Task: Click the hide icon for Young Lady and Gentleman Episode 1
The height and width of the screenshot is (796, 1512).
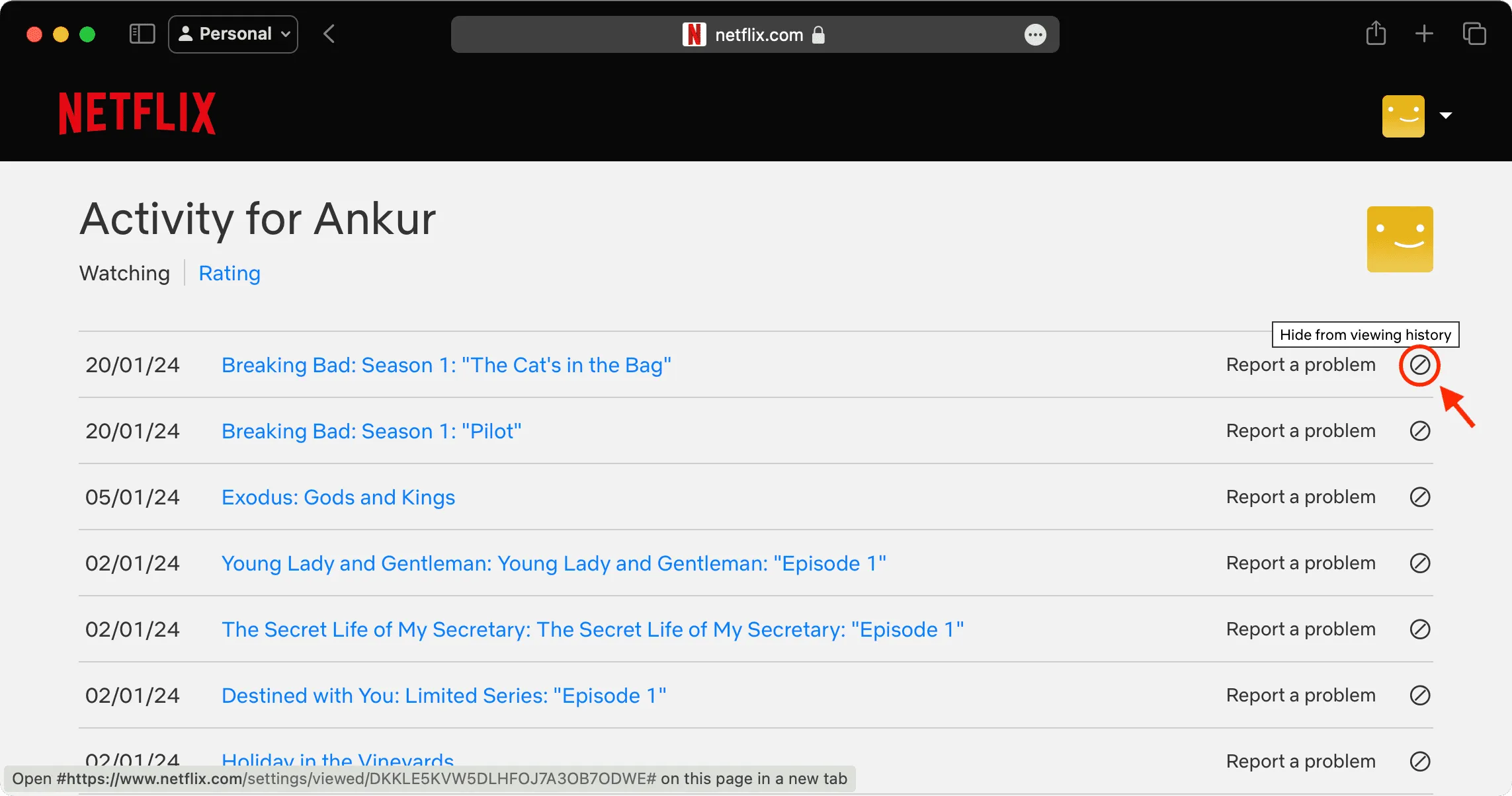Action: (1420, 563)
